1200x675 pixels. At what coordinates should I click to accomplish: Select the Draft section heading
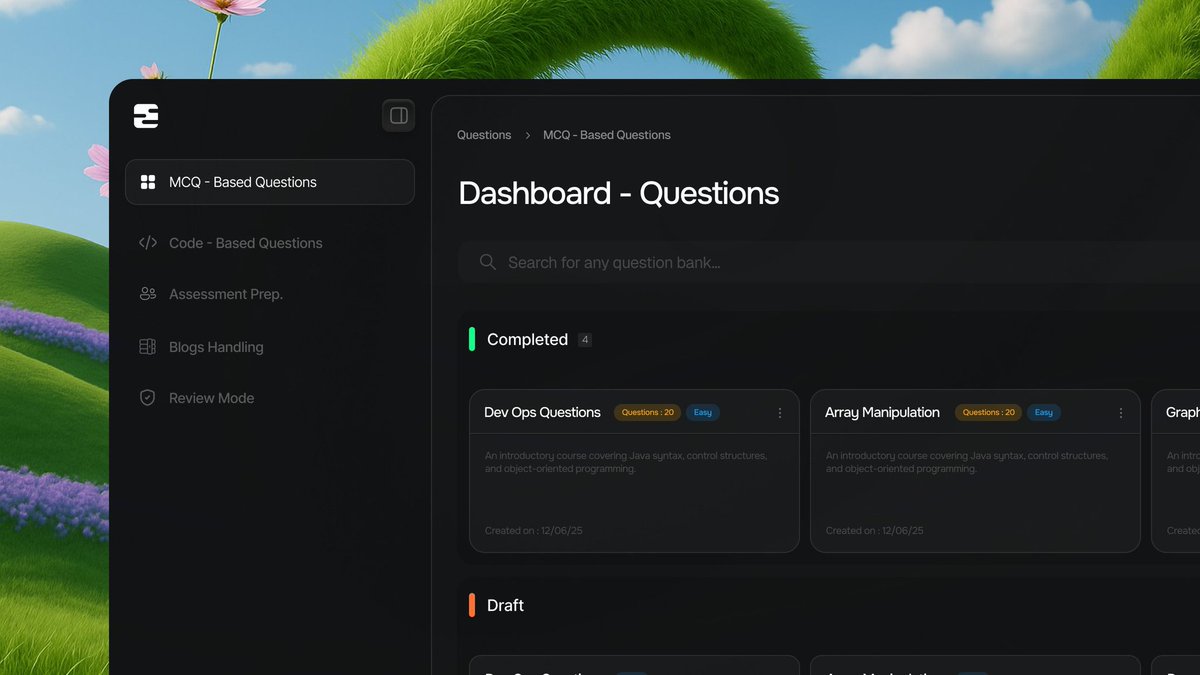pyautogui.click(x=505, y=605)
